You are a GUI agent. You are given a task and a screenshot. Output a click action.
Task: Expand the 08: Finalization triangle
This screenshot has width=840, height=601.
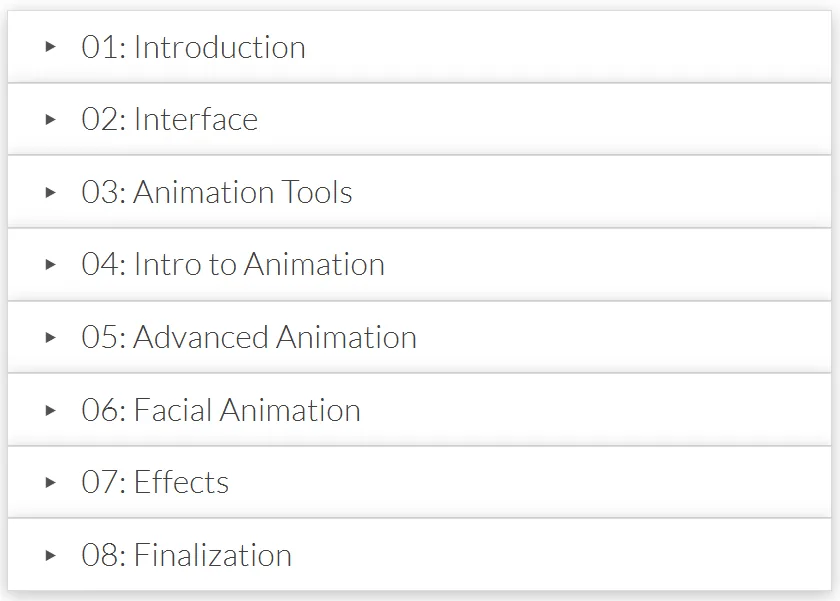point(51,555)
